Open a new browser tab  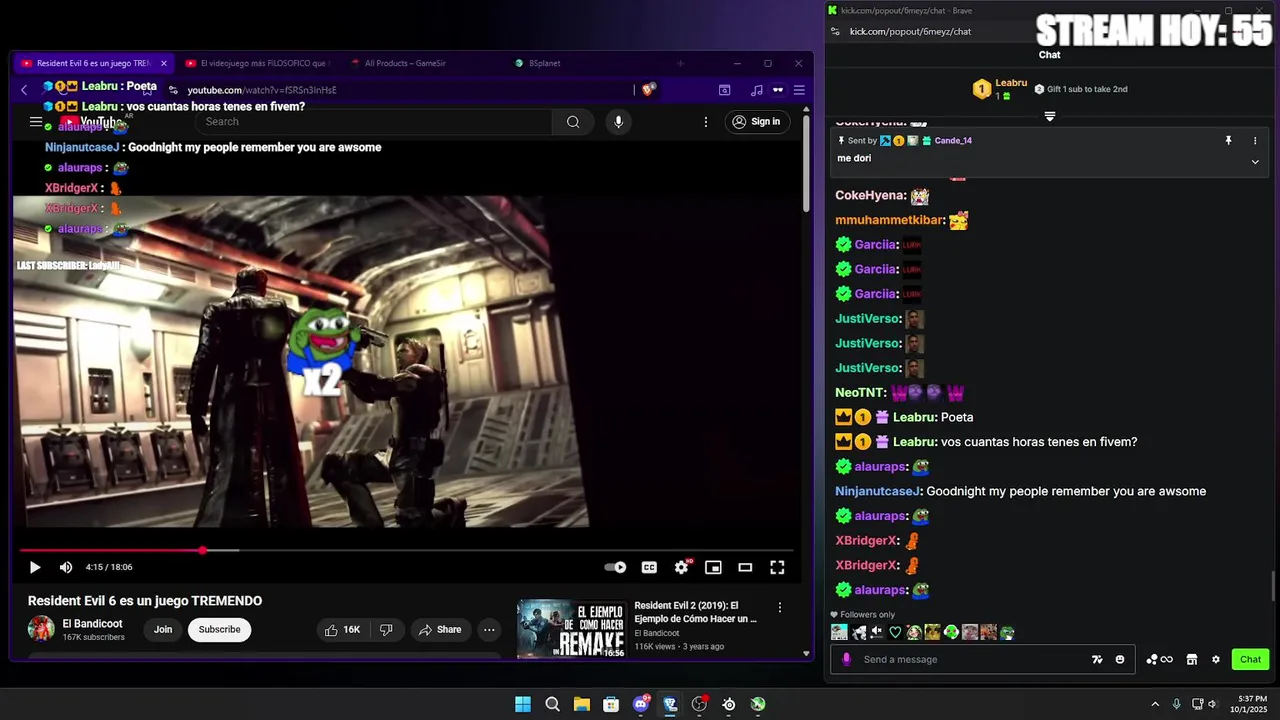pos(681,63)
